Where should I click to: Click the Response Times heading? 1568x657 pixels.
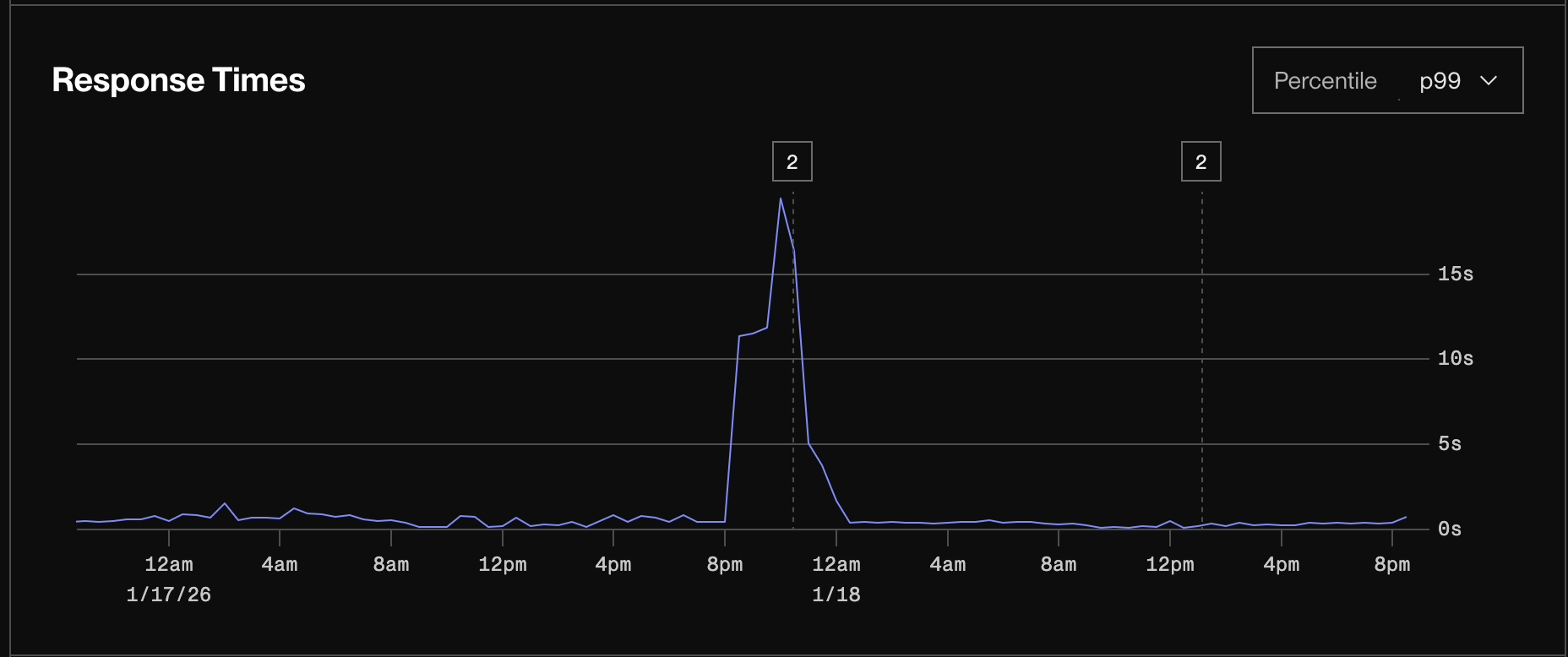pyautogui.click(x=178, y=80)
